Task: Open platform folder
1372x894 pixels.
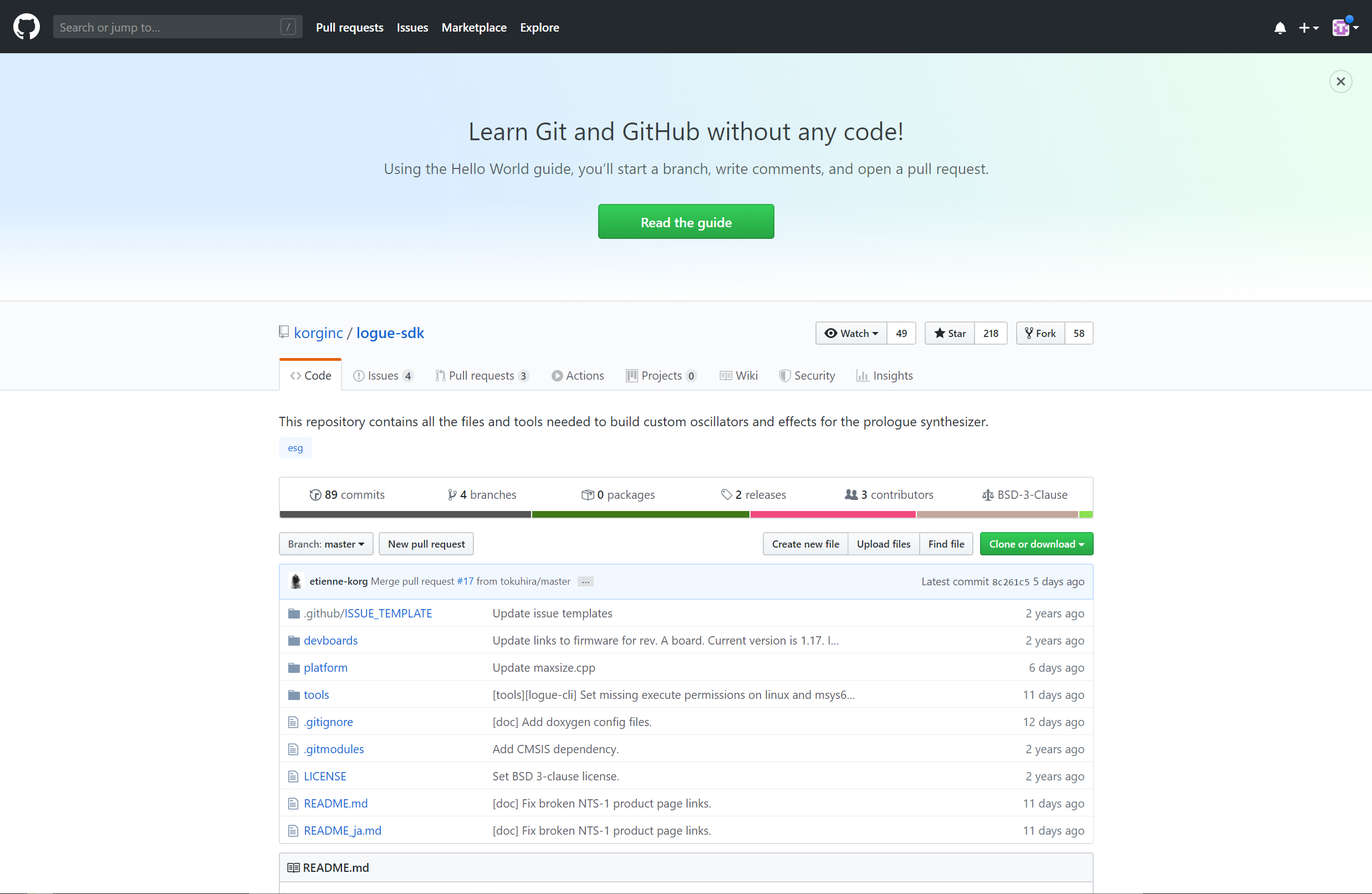Action: pos(326,667)
